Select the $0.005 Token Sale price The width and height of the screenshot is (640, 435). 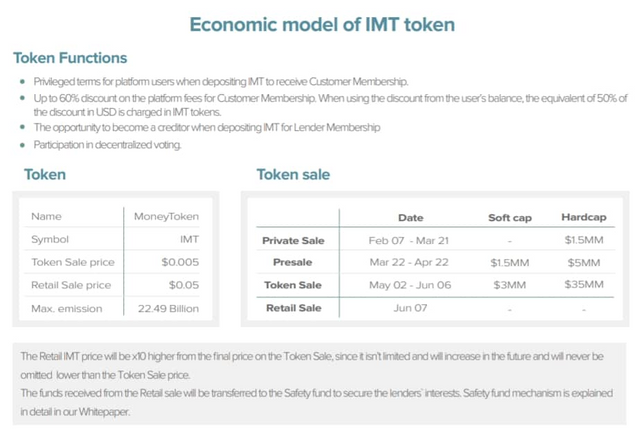point(180,263)
